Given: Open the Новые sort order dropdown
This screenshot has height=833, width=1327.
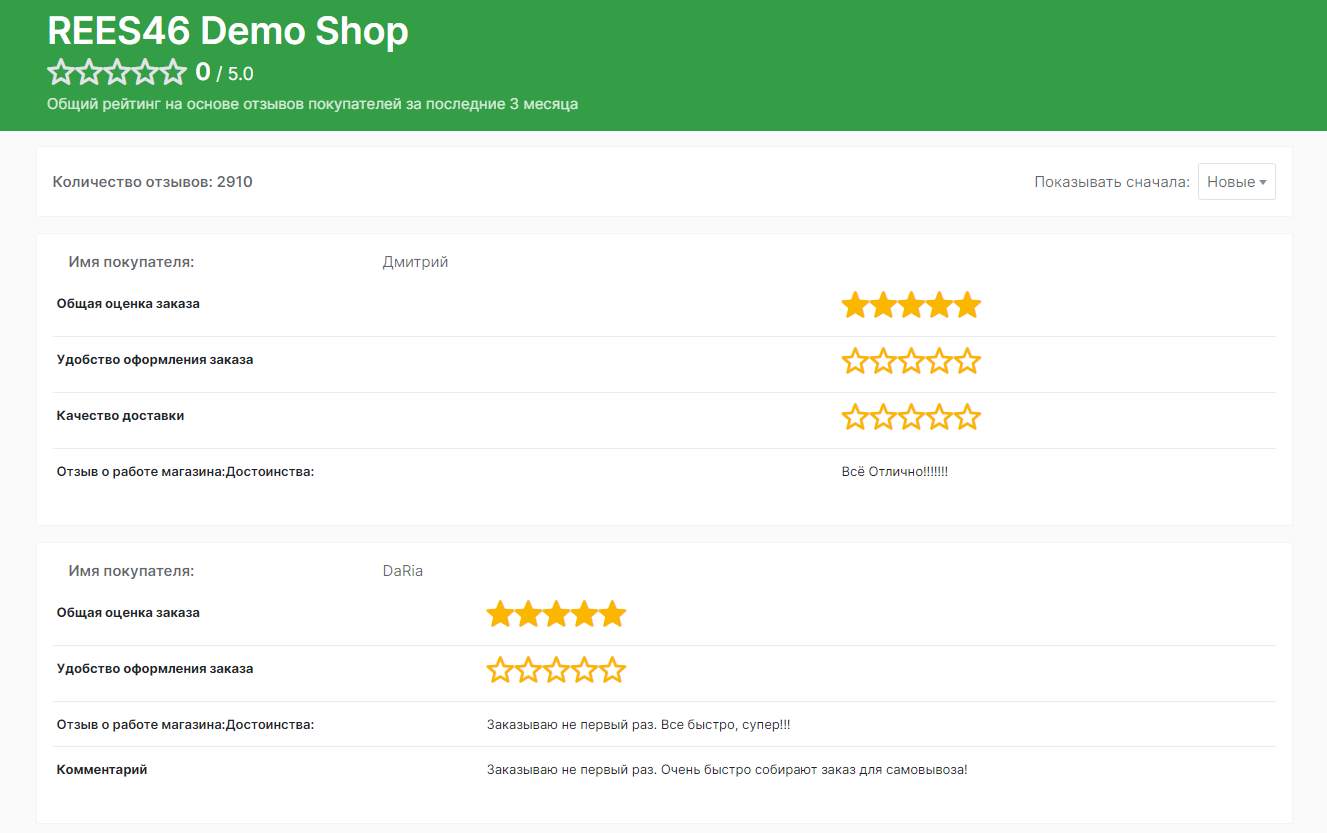Looking at the screenshot, I should (1236, 182).
